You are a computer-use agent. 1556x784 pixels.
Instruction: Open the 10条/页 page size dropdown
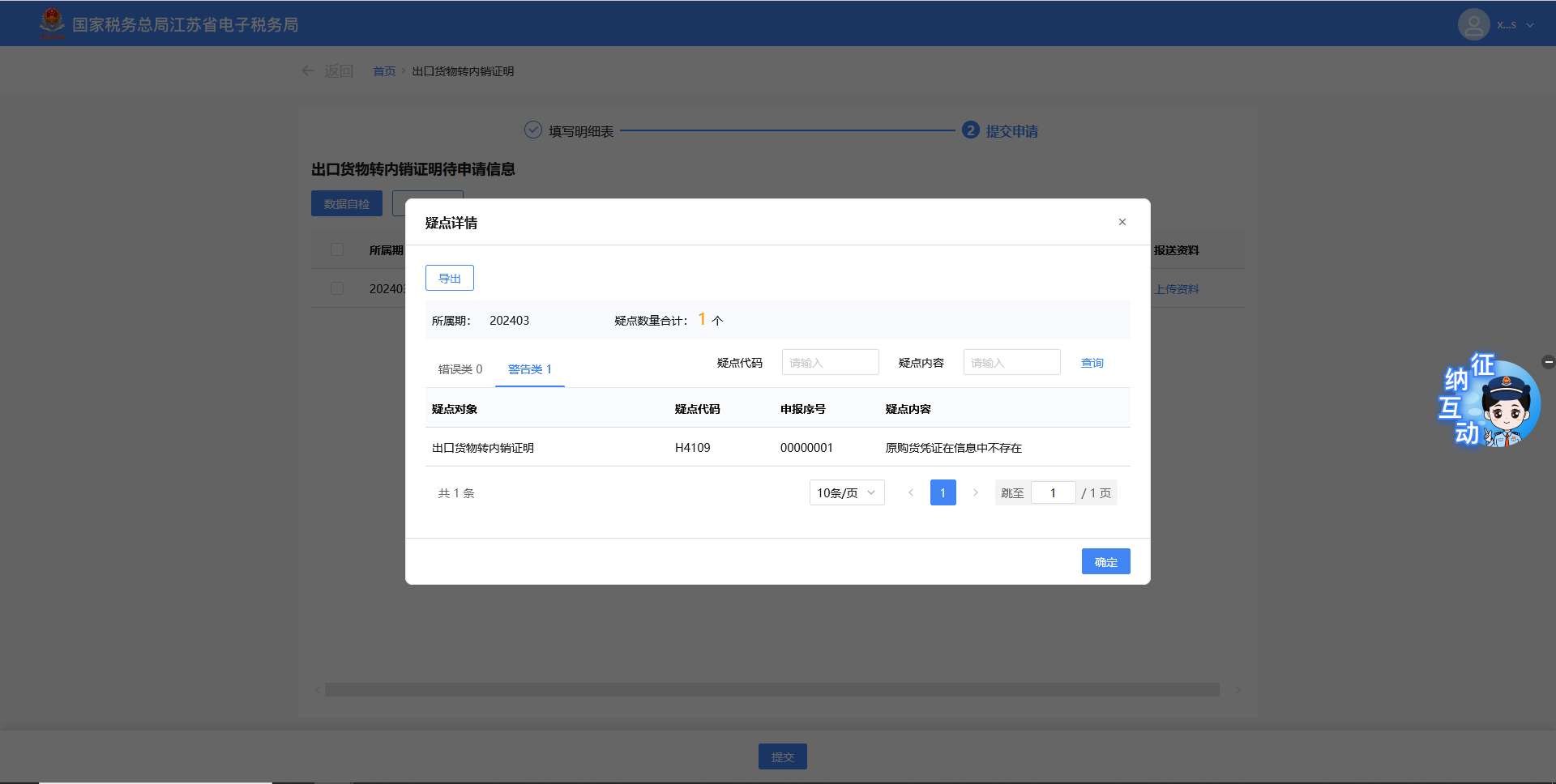tap(846, 492)
